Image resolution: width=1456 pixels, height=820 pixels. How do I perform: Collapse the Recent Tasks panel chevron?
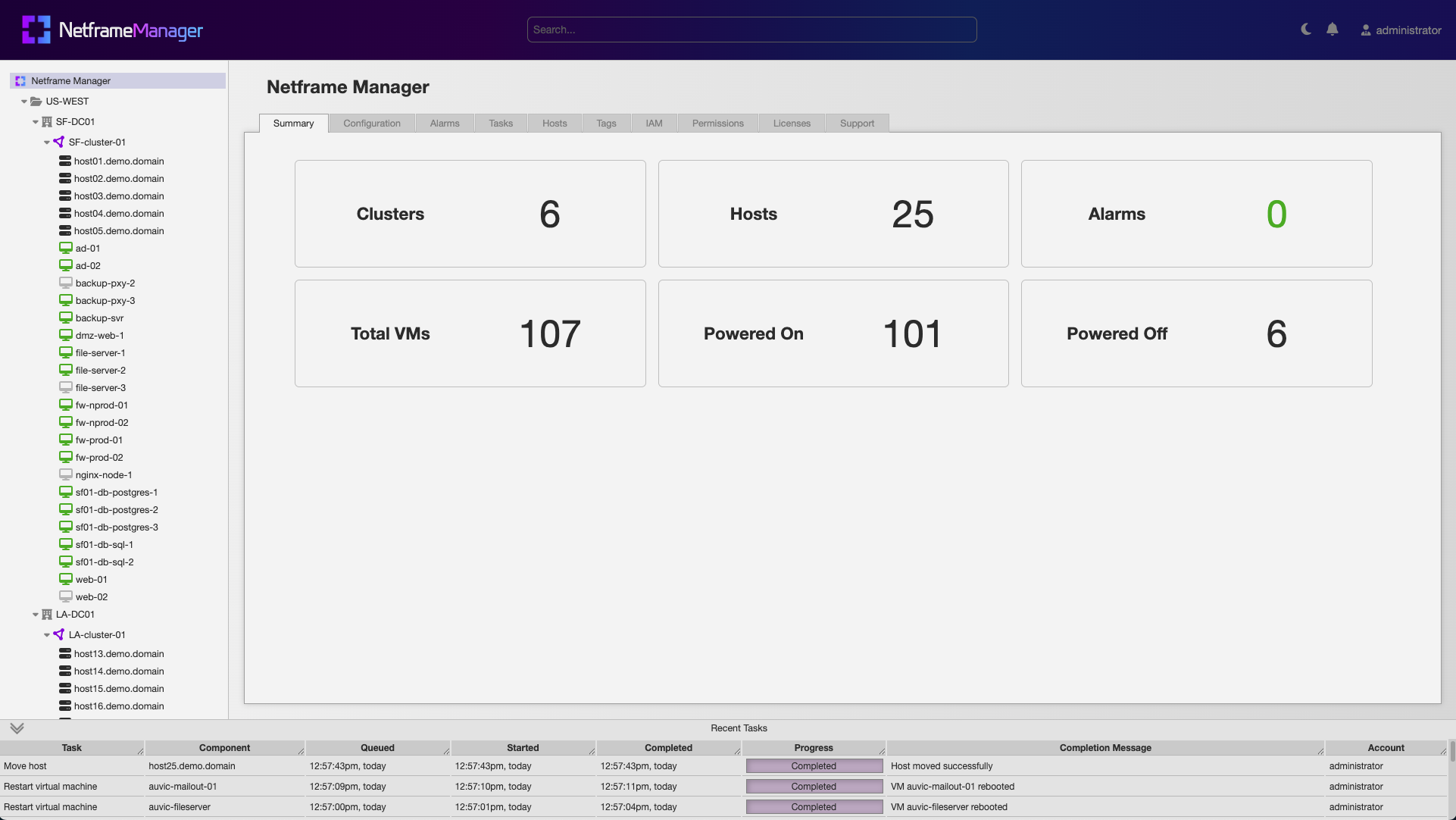point(17,728)
